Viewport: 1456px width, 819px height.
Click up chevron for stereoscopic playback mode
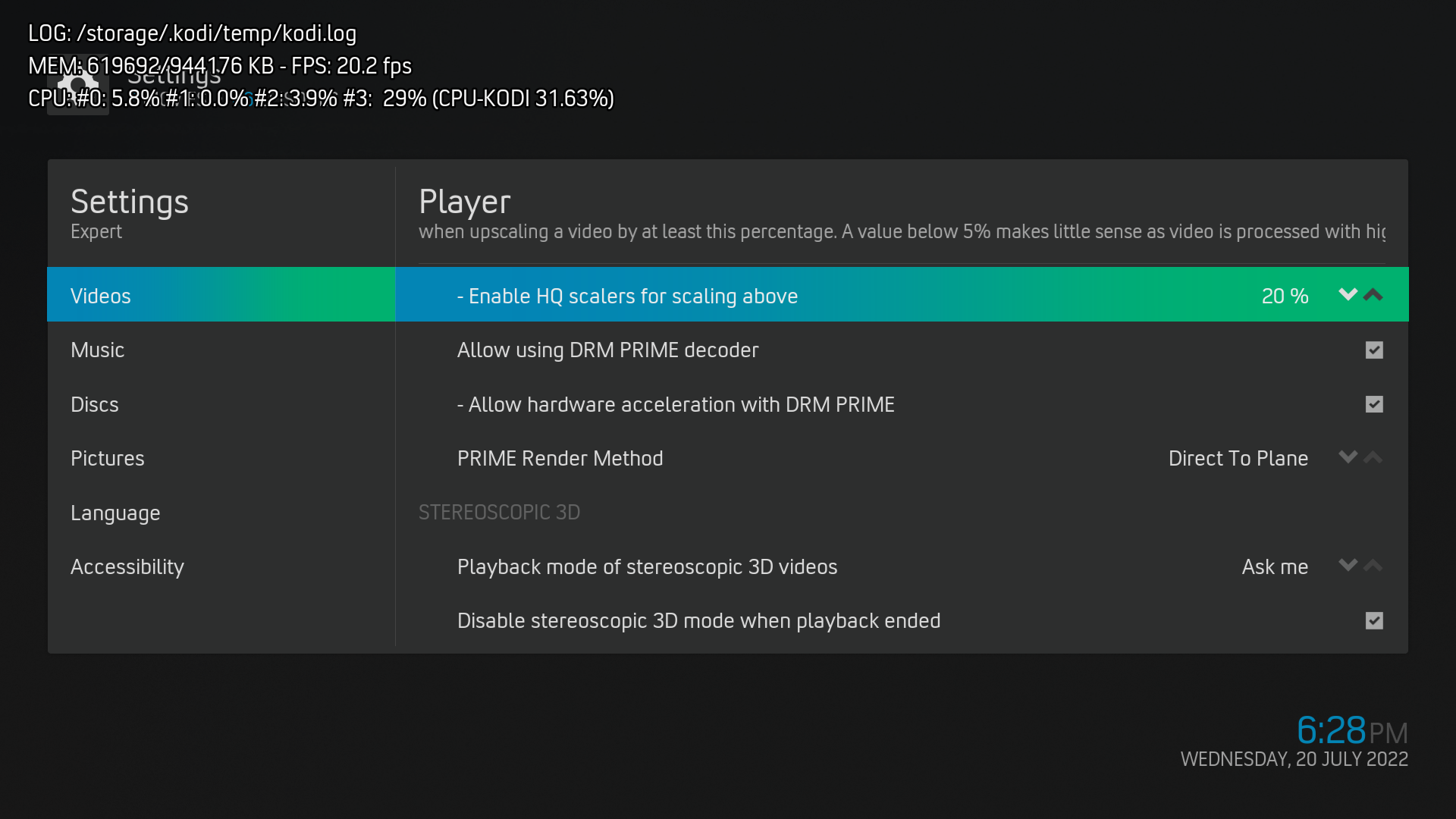(x=1373, y=566)
